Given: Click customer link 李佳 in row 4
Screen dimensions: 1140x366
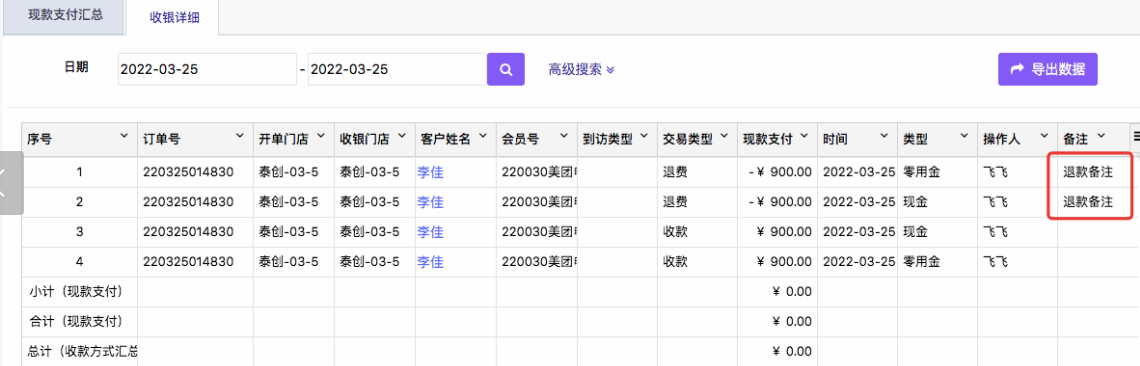Looking at the screenshot, I should 430,262.
